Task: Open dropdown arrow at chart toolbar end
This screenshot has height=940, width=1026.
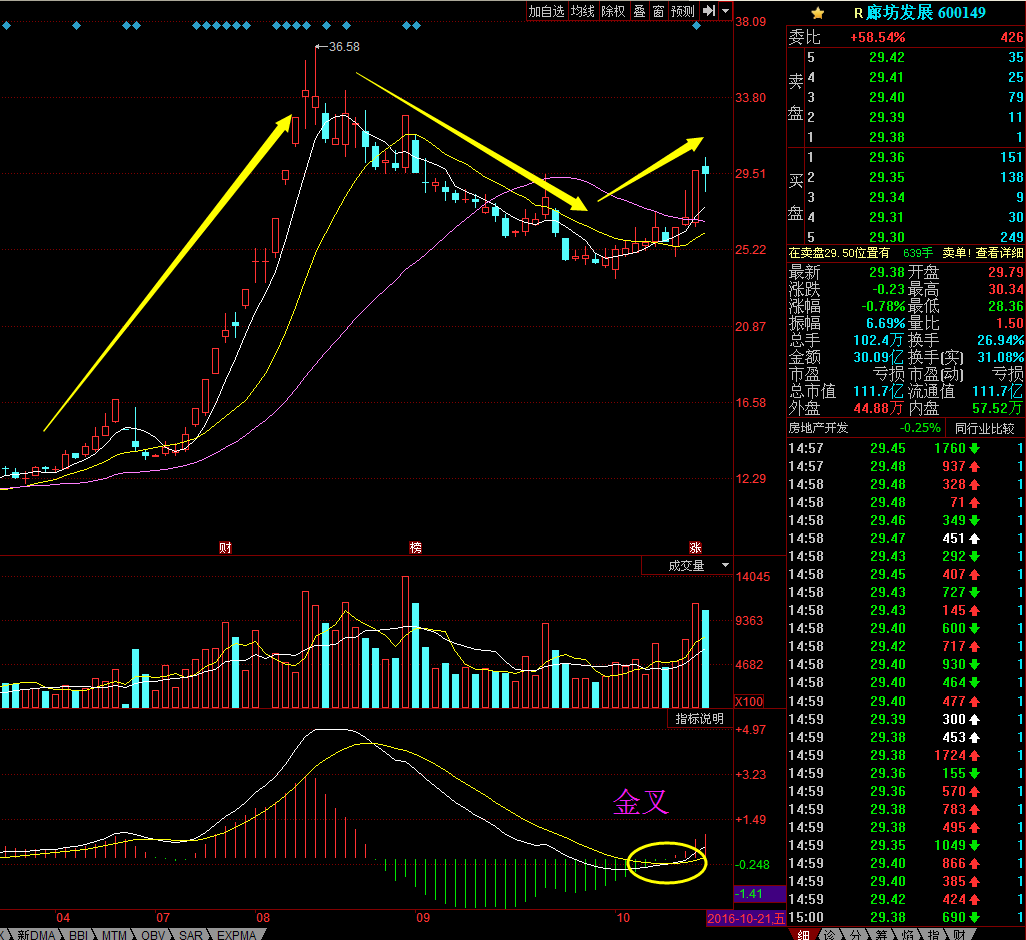Action: point(725,11)
